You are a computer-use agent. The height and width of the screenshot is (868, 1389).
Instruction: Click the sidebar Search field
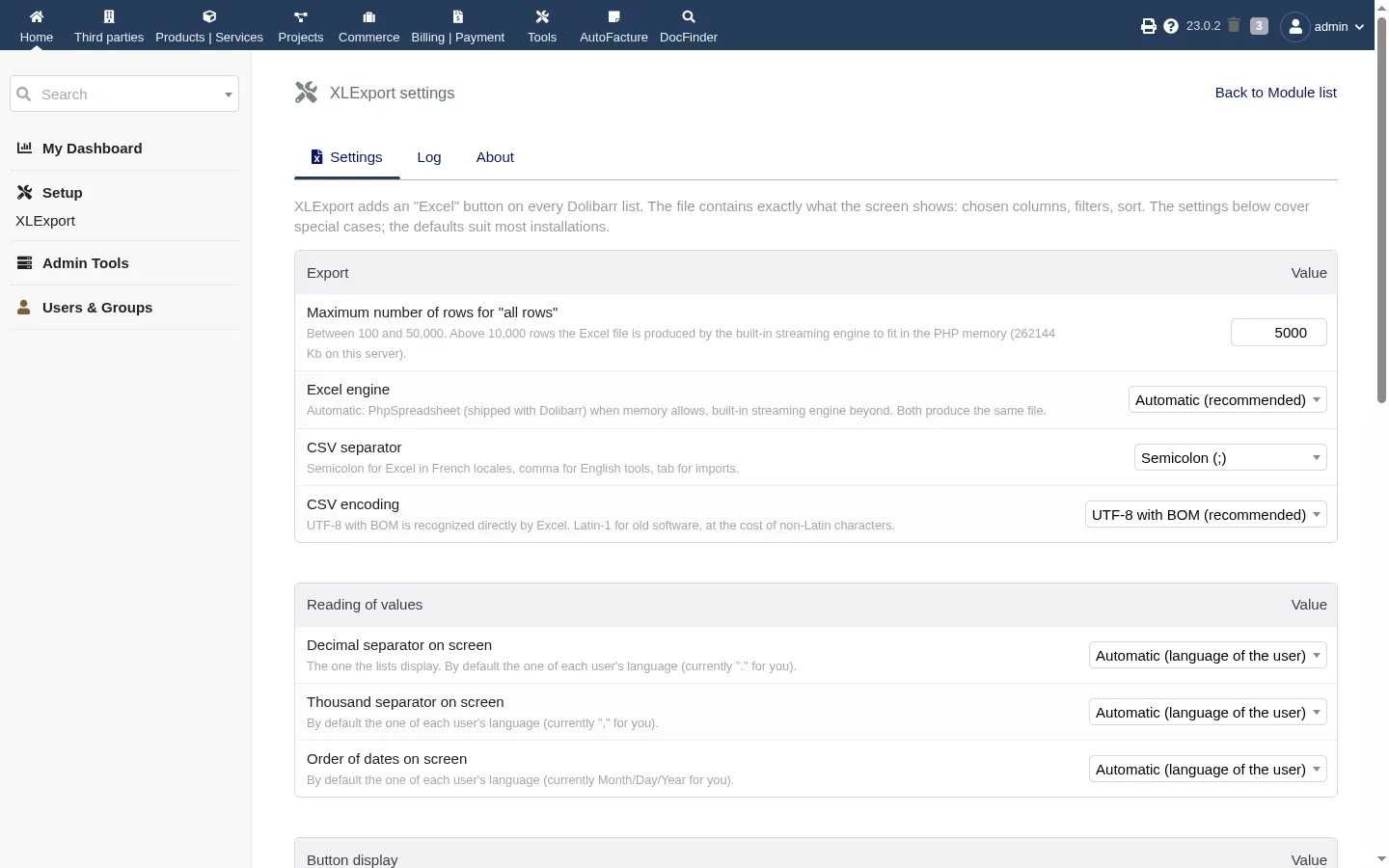point(124,95)
